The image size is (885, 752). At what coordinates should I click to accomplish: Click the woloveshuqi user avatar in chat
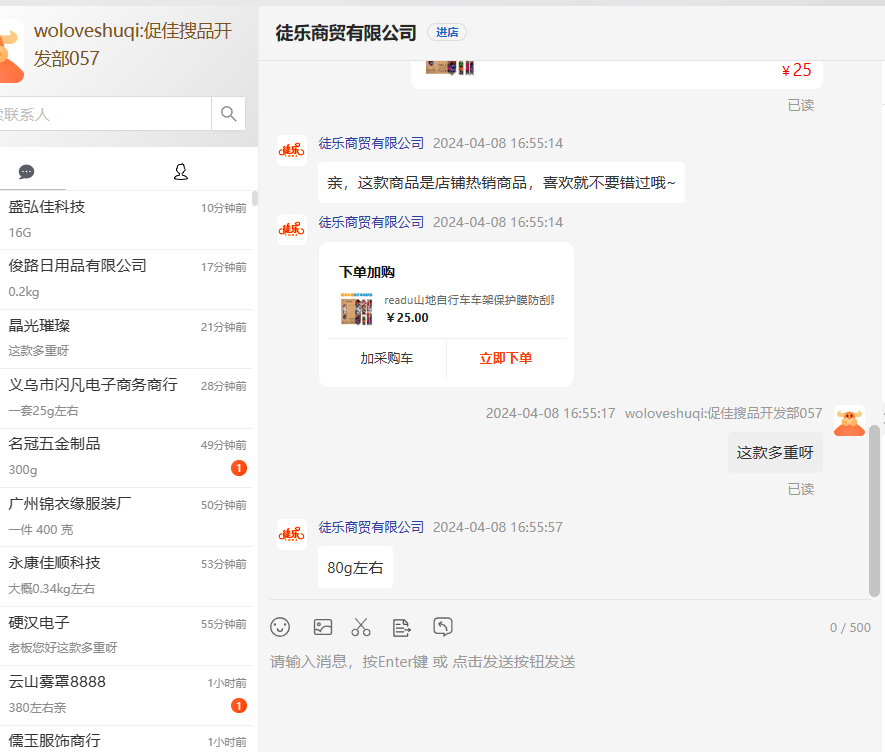pyautogui.click(x=849, y=421)
